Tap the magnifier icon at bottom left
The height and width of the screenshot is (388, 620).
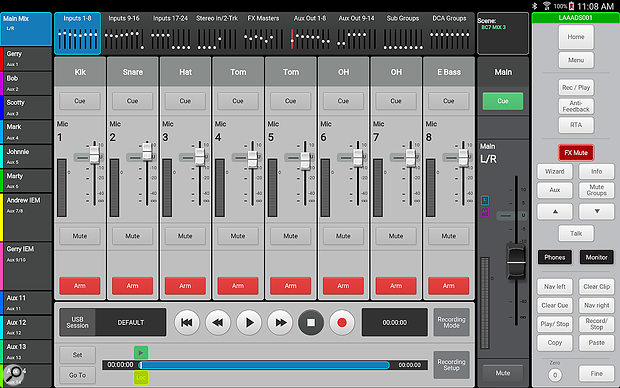point(14,373)
